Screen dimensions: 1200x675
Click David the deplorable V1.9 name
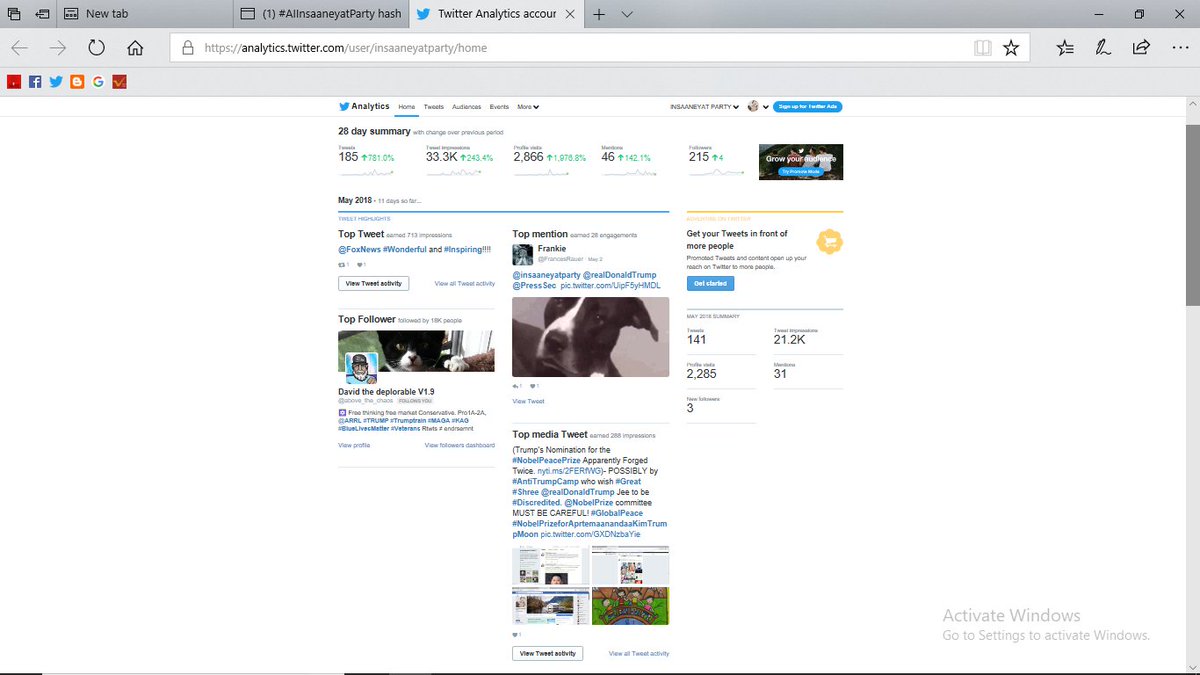pyautogui.click(x=386, y=392)
